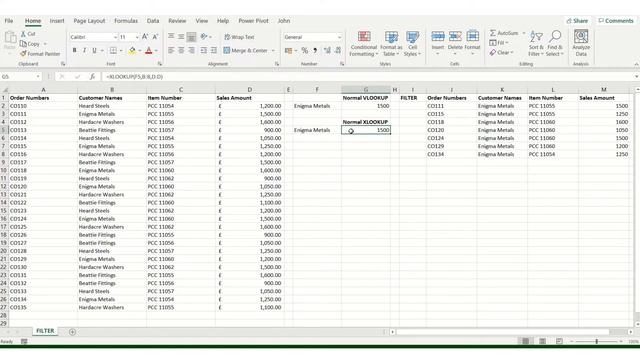Toggle Merge & Center

(245, 50)
